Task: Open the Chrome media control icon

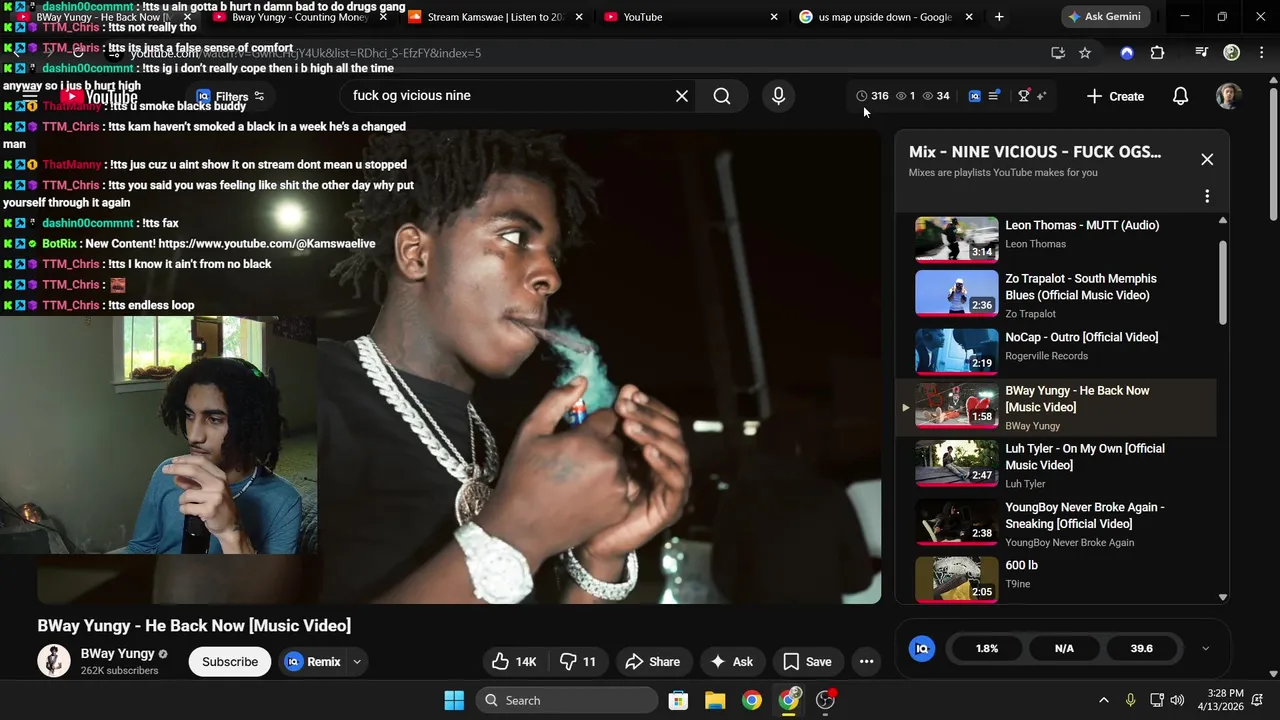Action: (1202, 53)
